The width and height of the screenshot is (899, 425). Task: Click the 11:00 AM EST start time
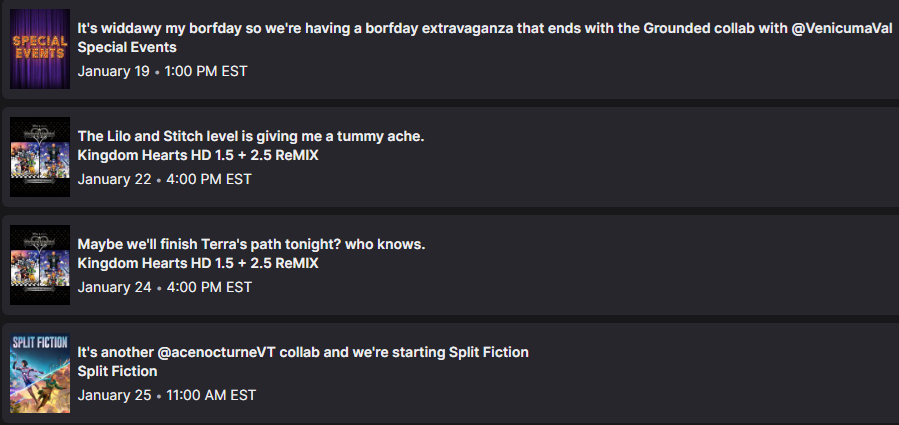209,395
